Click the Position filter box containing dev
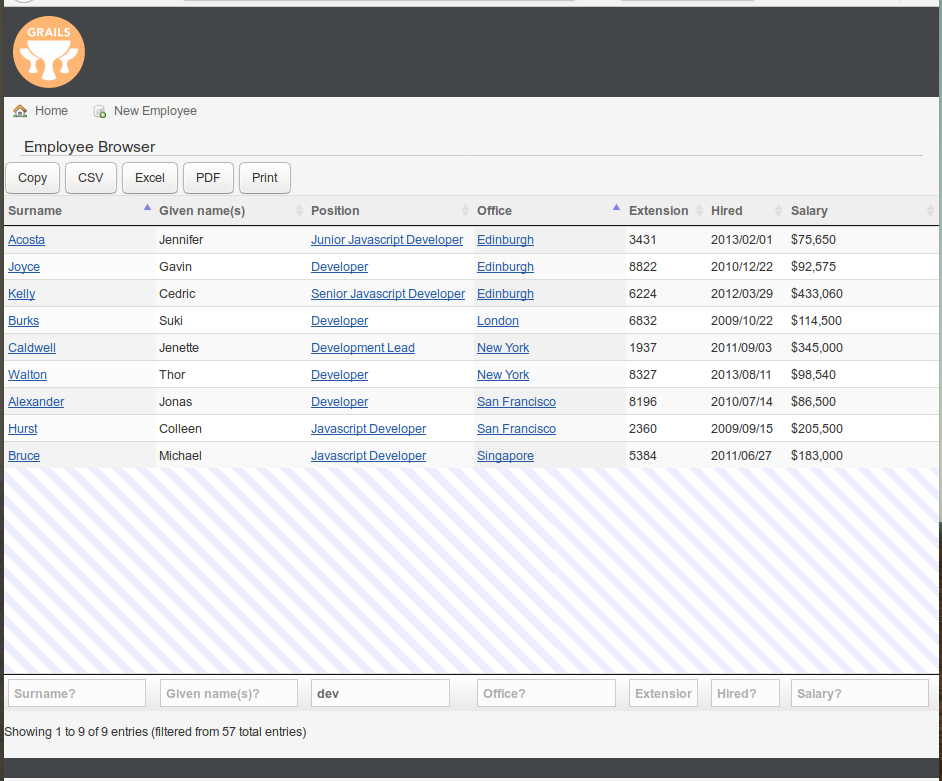Screen dimensions: 942x781 coord(380,692)
